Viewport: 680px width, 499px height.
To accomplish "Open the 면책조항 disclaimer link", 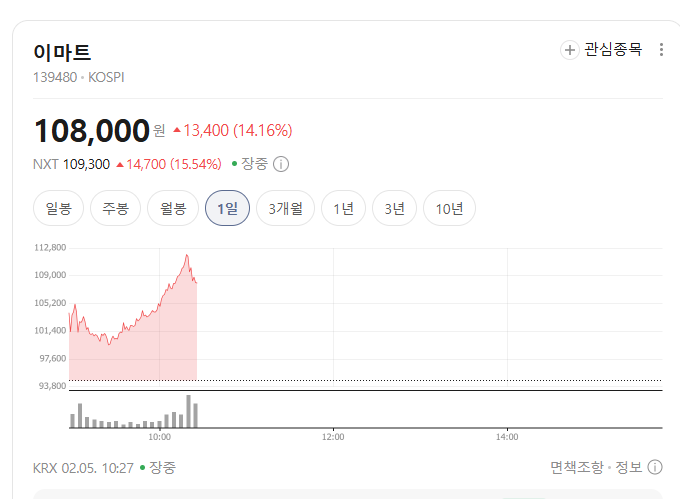I will (x=576, y=467).
